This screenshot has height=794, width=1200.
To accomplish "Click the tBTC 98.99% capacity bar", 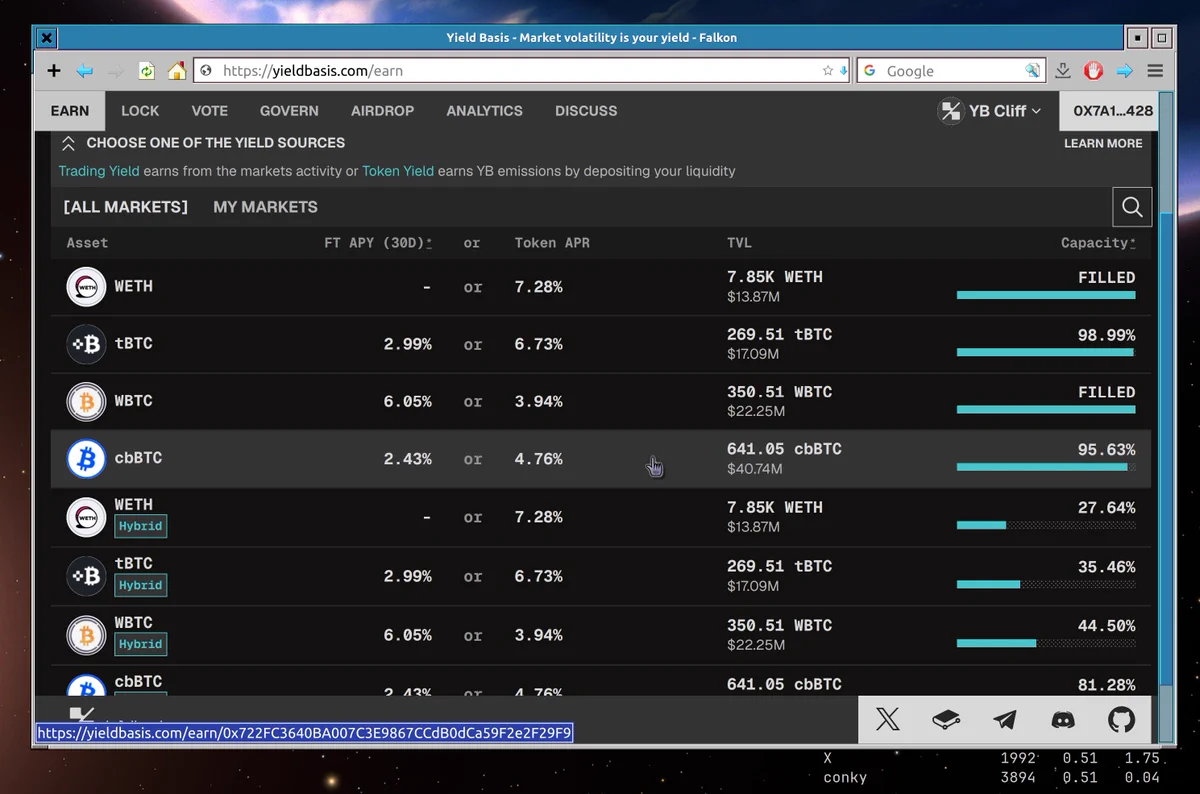I will click(1046, 352).
